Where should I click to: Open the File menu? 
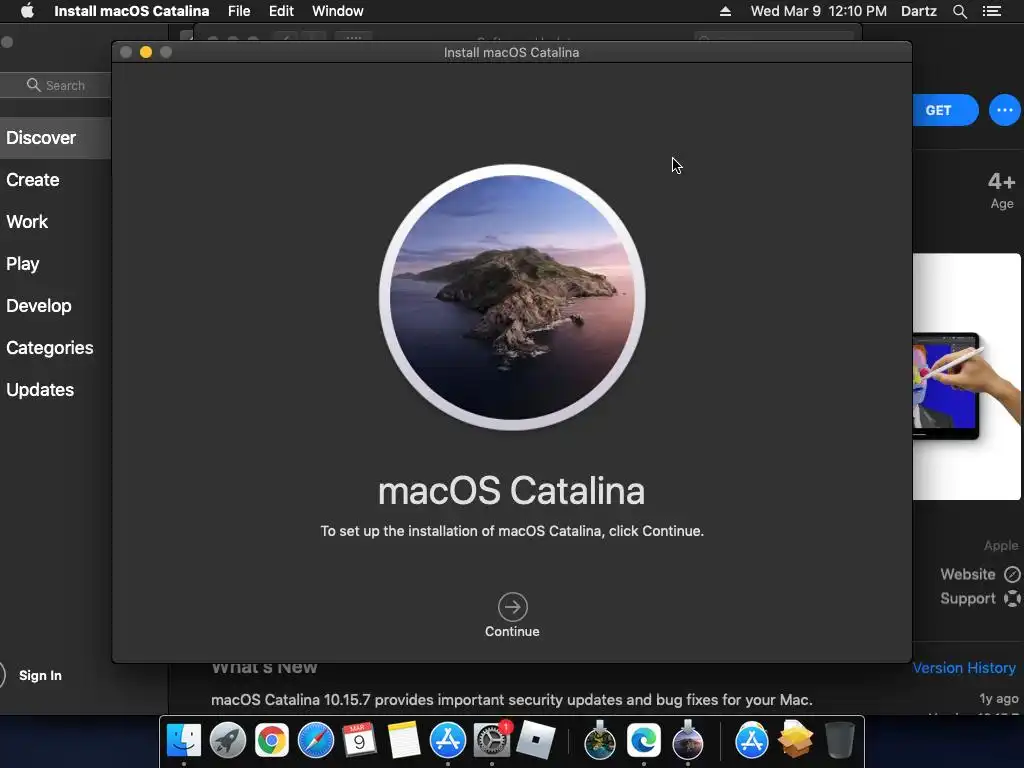coord(239,11)
